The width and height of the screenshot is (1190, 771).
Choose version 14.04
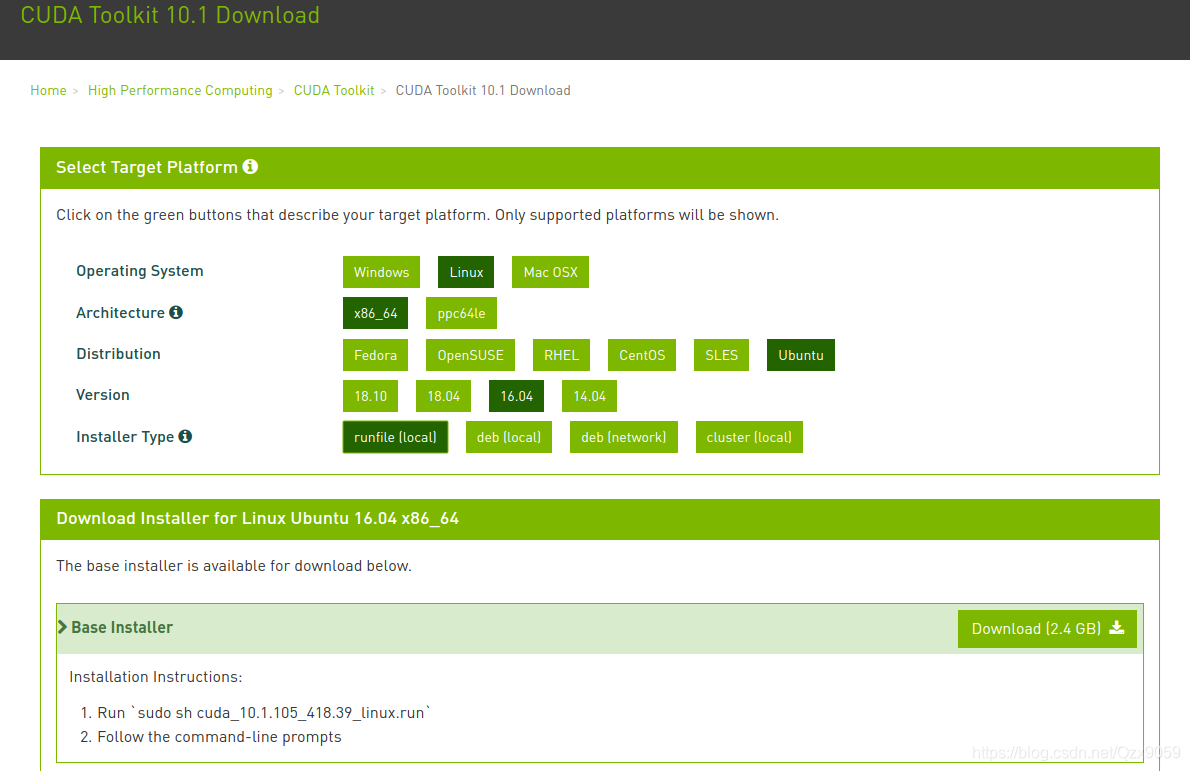tap(590, 396)
